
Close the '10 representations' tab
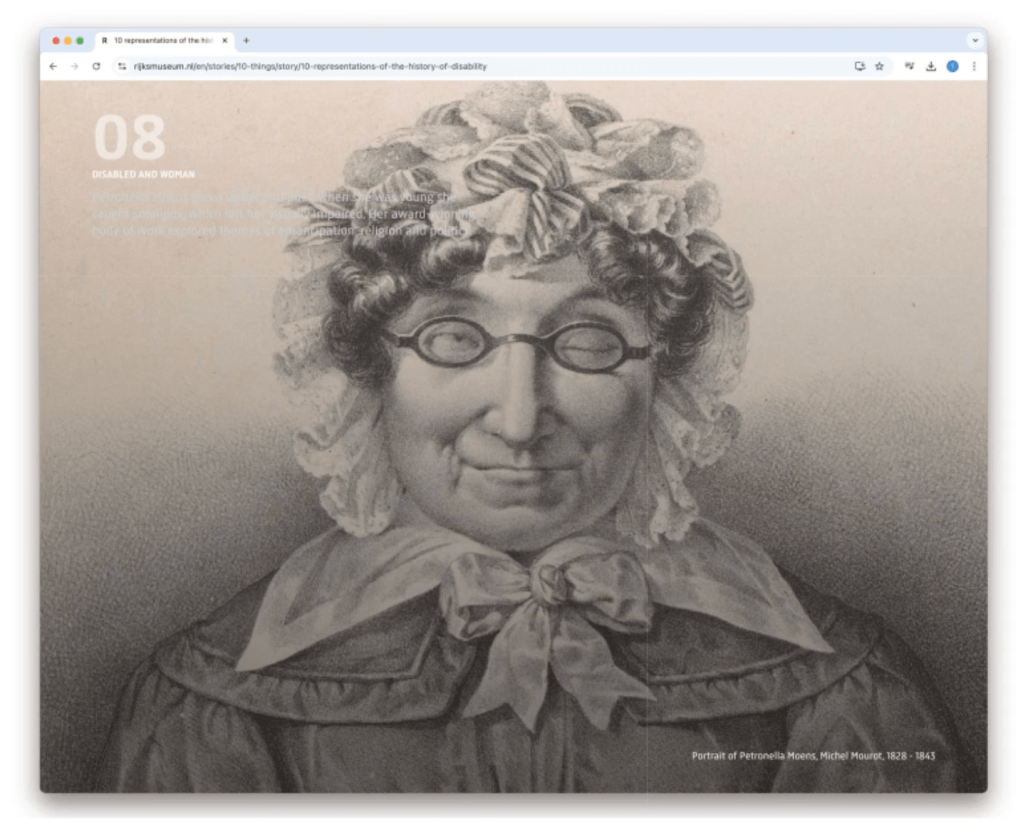[225, 41]
